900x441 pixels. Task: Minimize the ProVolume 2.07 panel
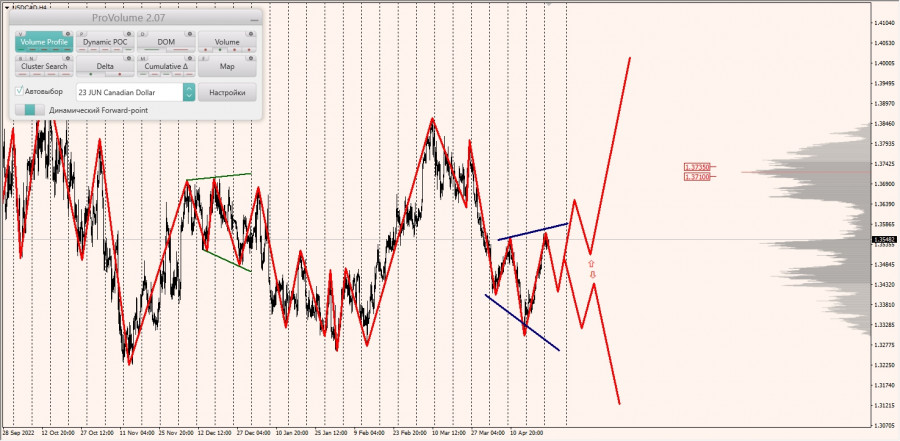(x=254, y=20)
